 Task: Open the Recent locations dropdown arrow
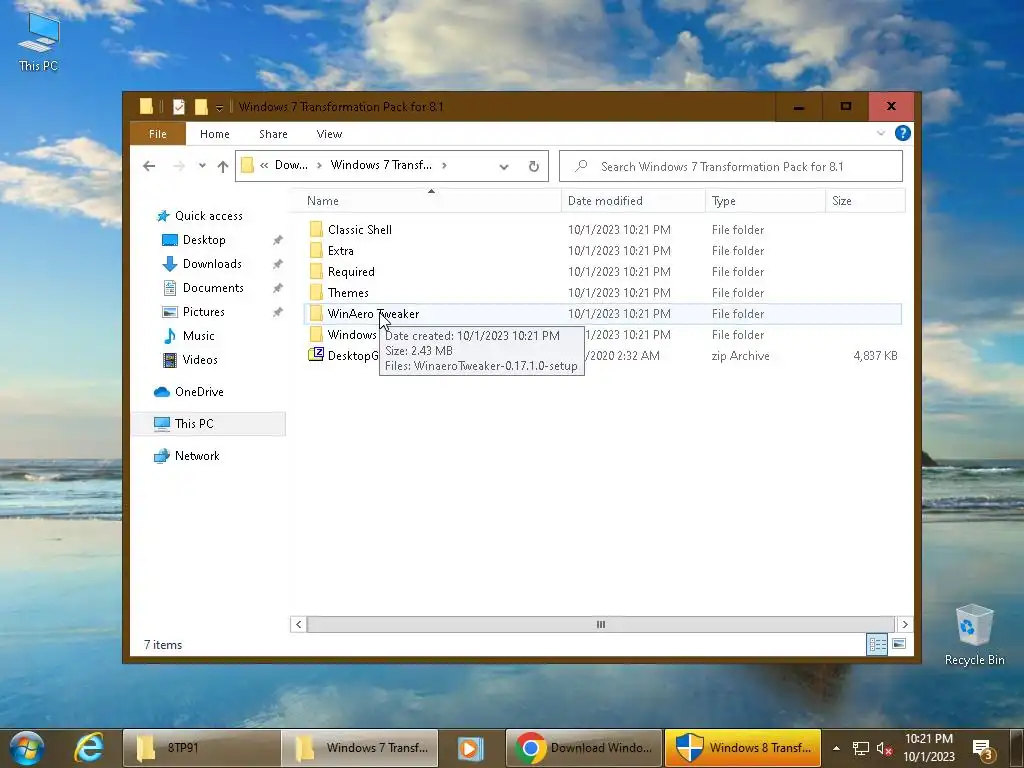202,166
